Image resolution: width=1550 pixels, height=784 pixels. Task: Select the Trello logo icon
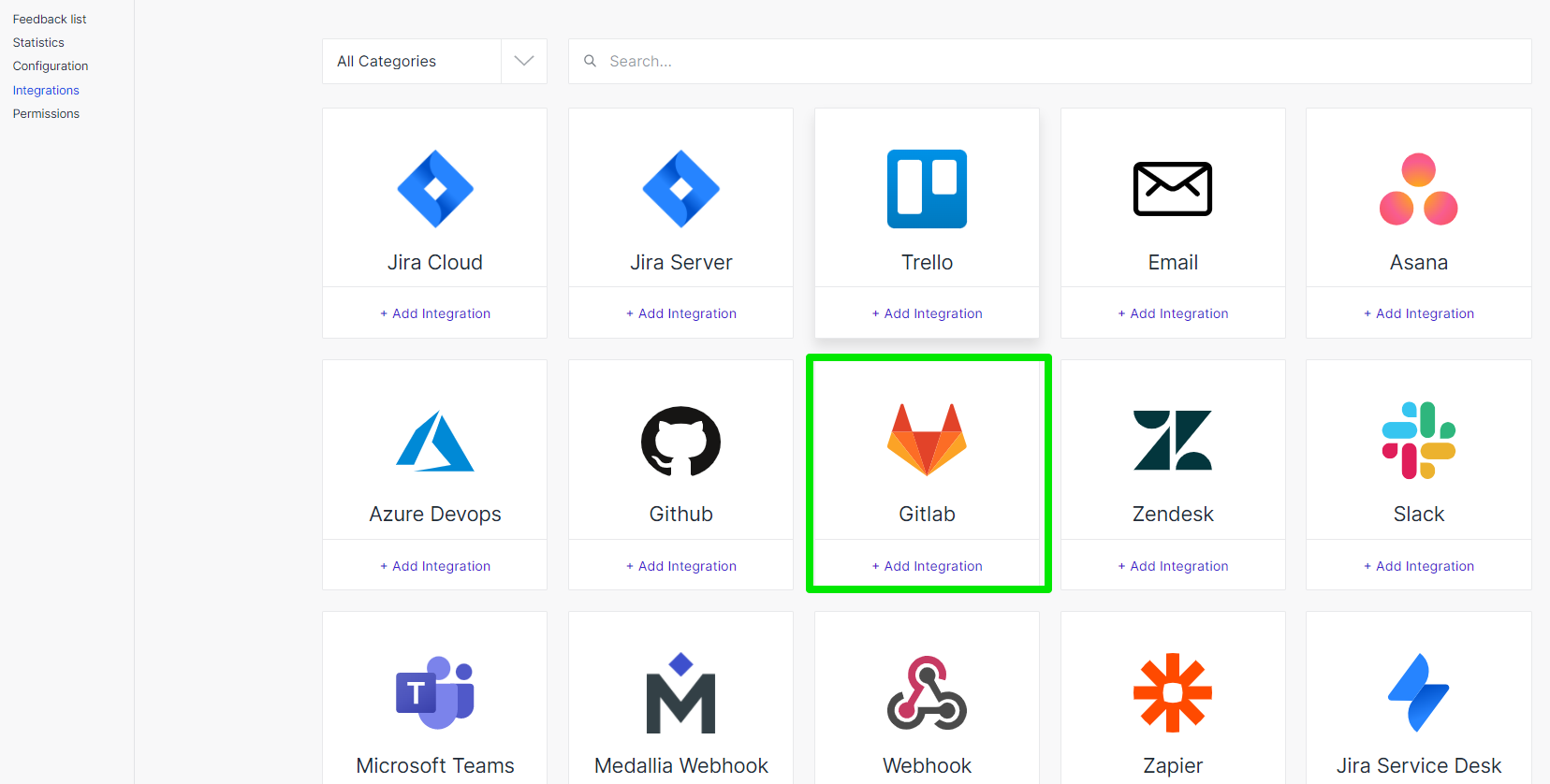[927, 189]
